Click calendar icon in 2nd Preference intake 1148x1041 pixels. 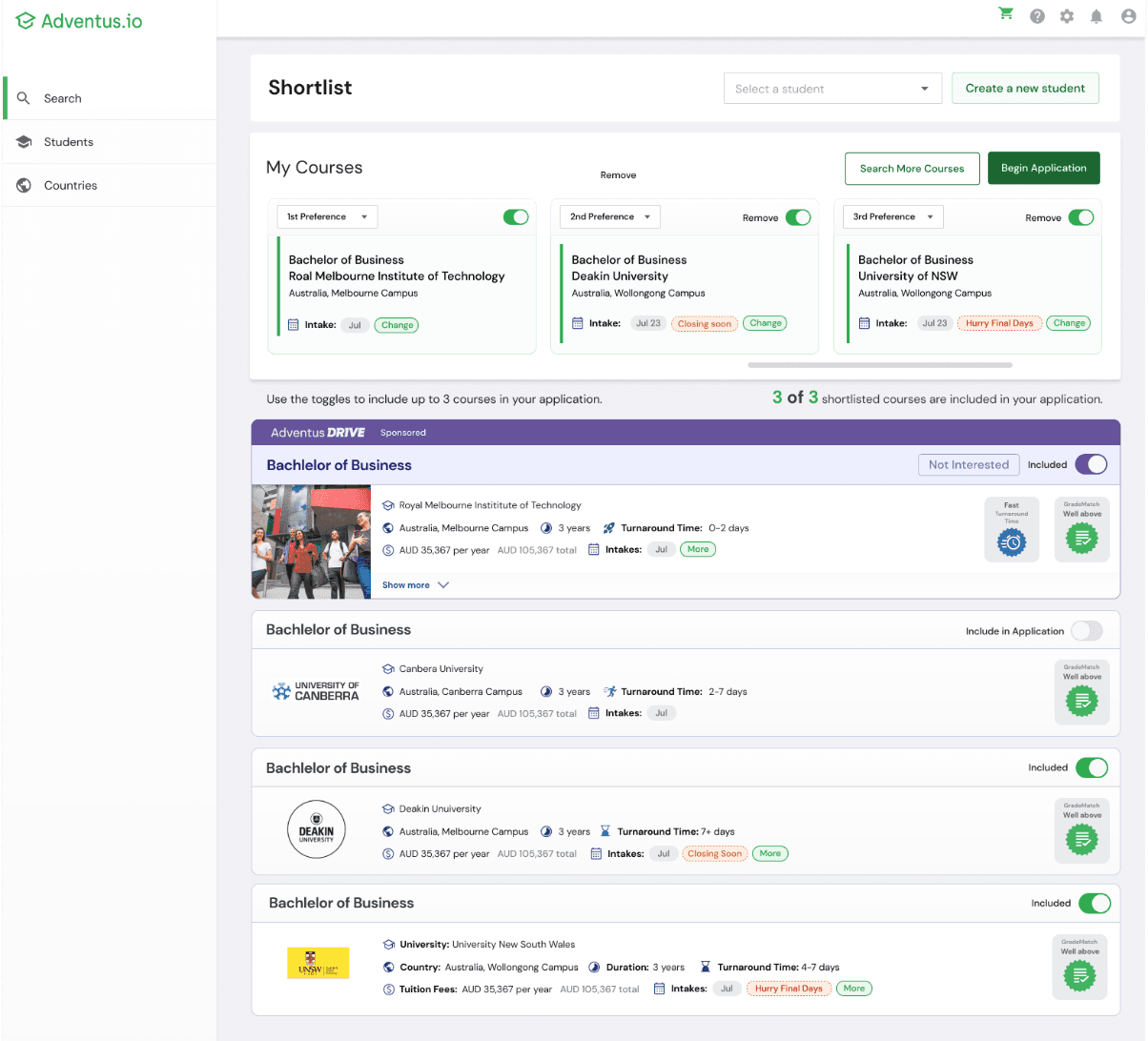[577, 323]
